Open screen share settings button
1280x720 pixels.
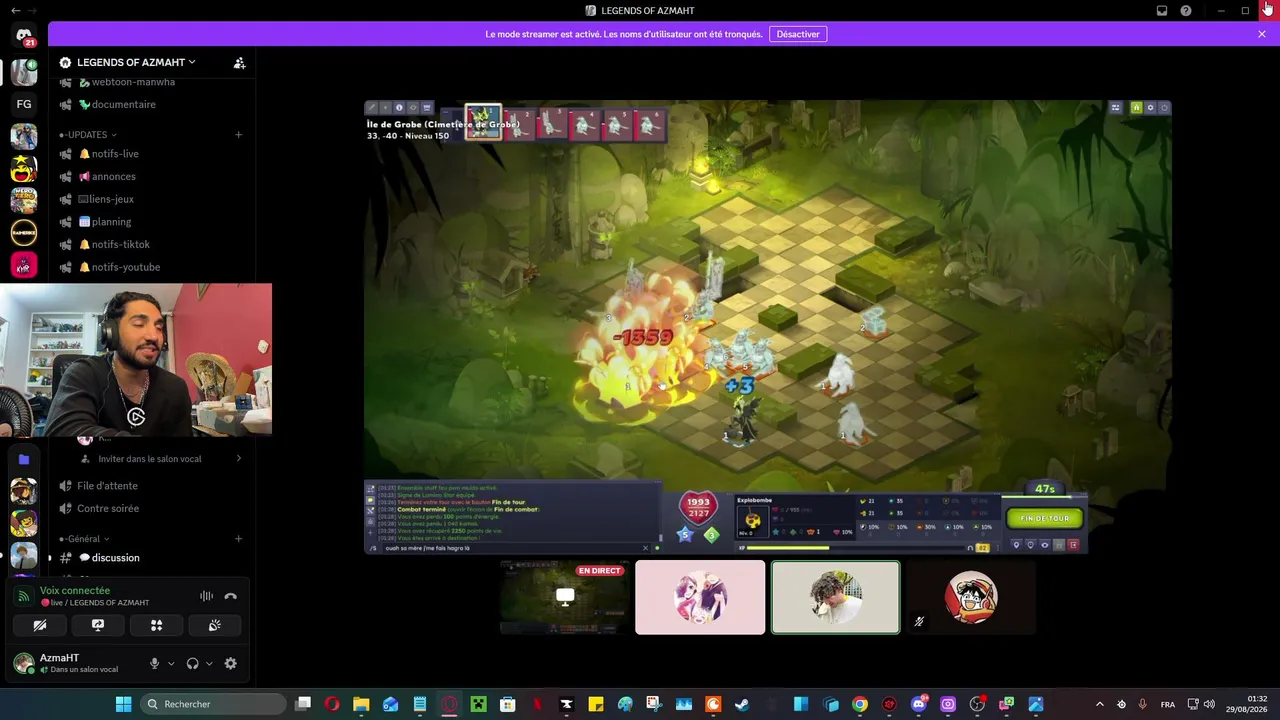[98, 625]
